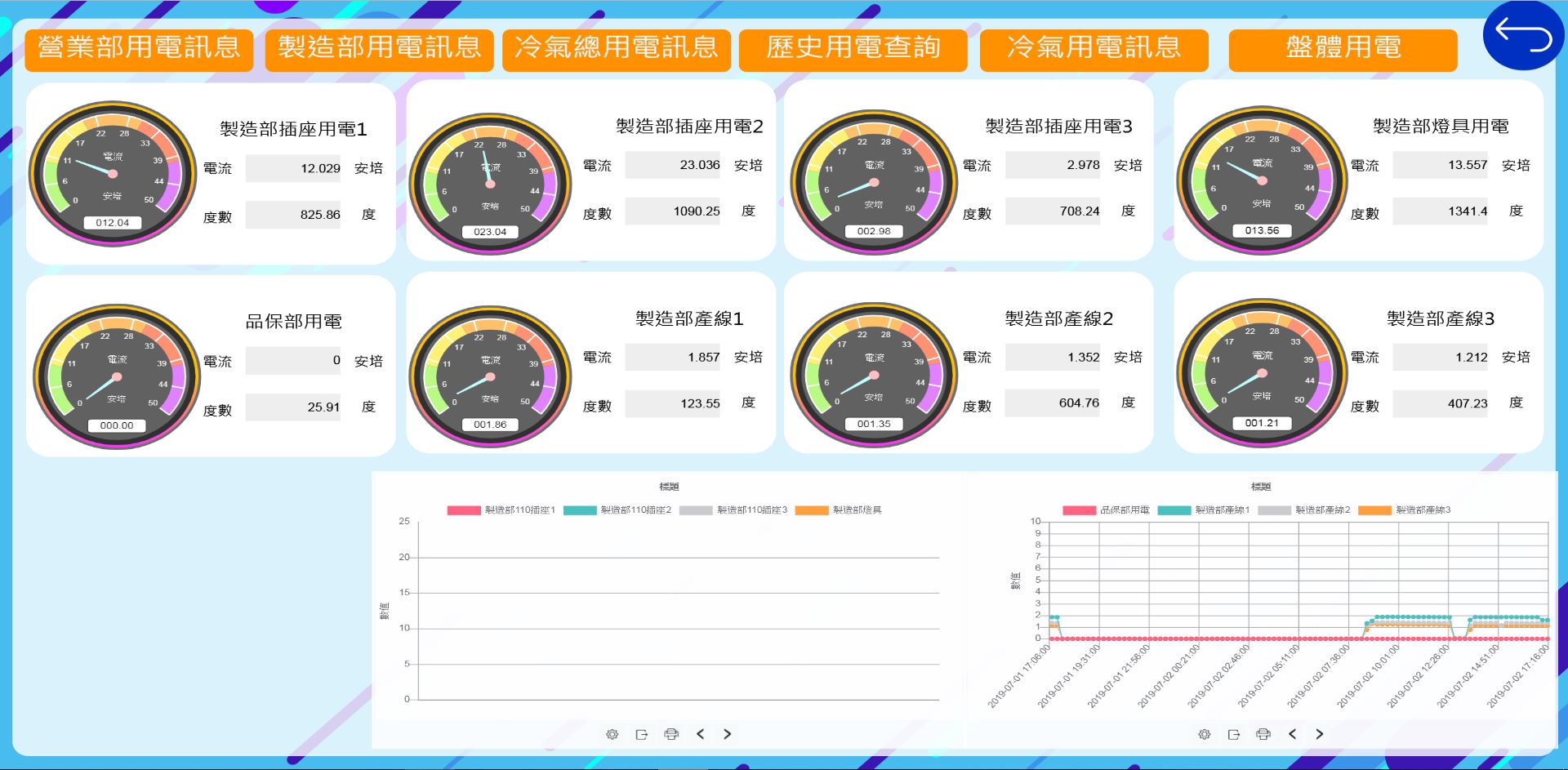Image resolution: width=1568 pixels, height=770 pixels.
Task: Toggle 製造部產線3 legend series
Action: 1405,510
